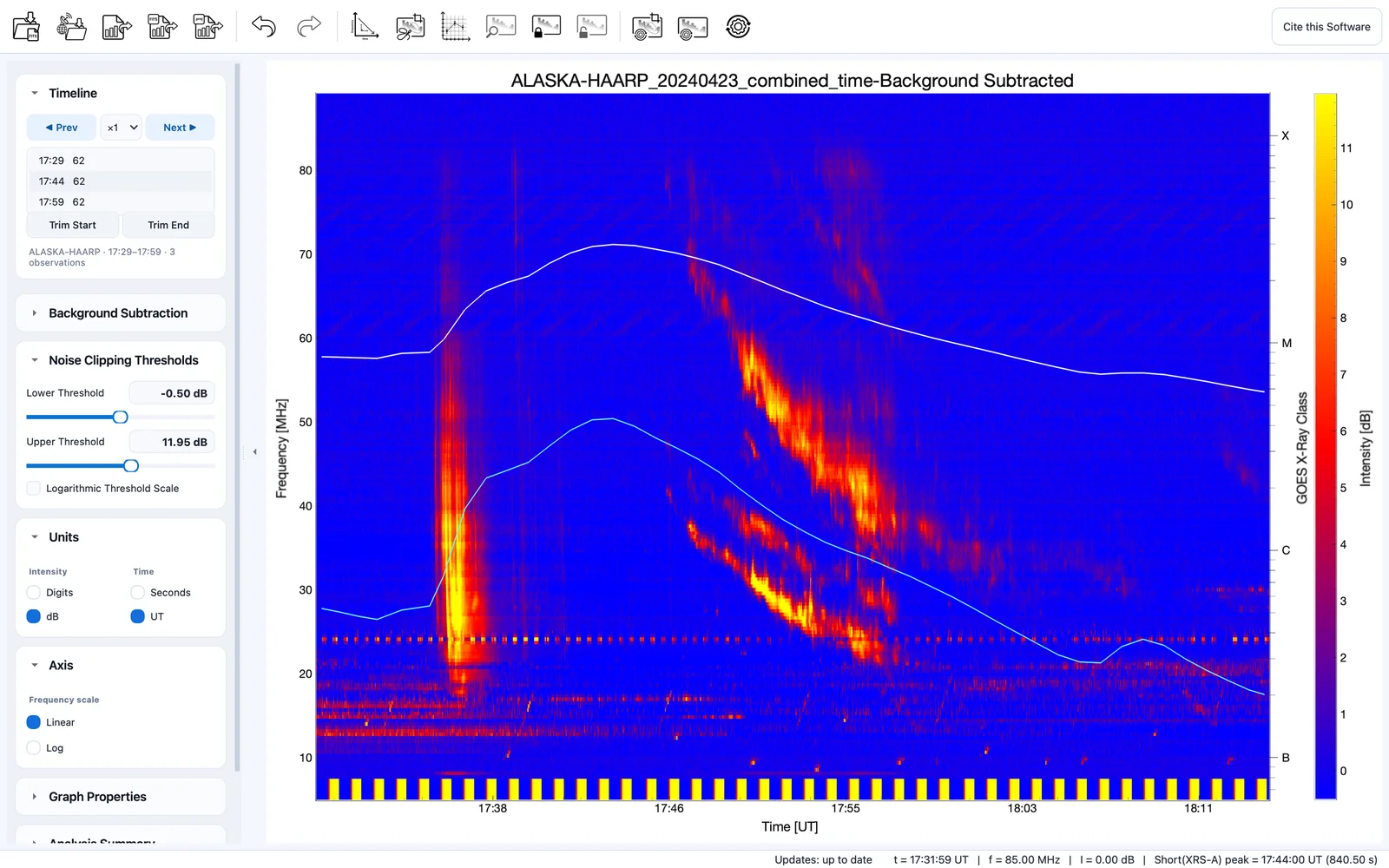Click the 'Updates: up to date' status
This screenshot has height=868, width=1389.
point(823,859)
